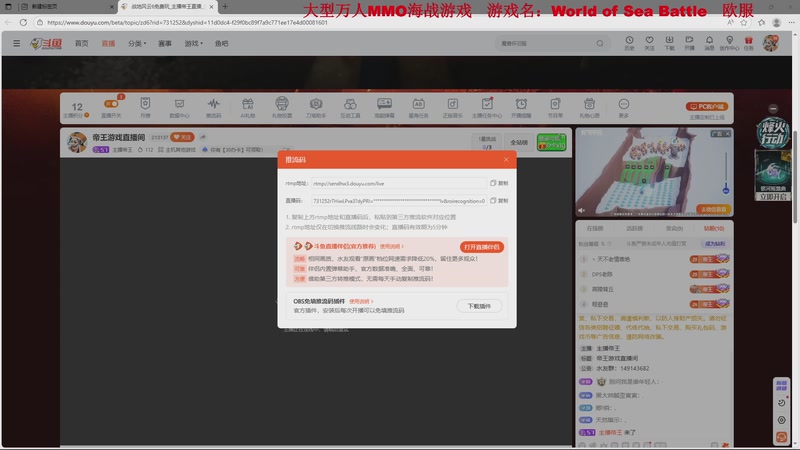Click the 下载插件 button

tap(479, 306)
